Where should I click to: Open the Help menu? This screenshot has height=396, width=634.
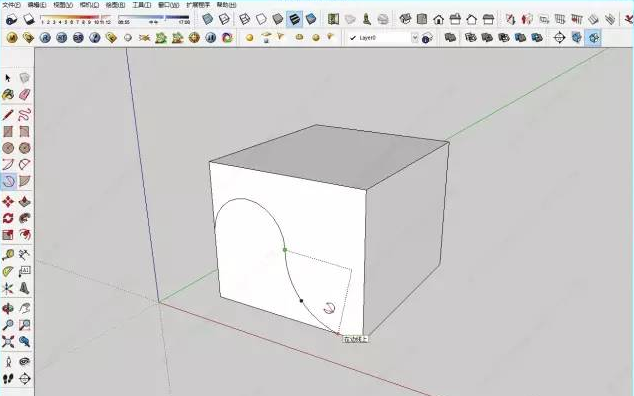[x=226, y=5]
